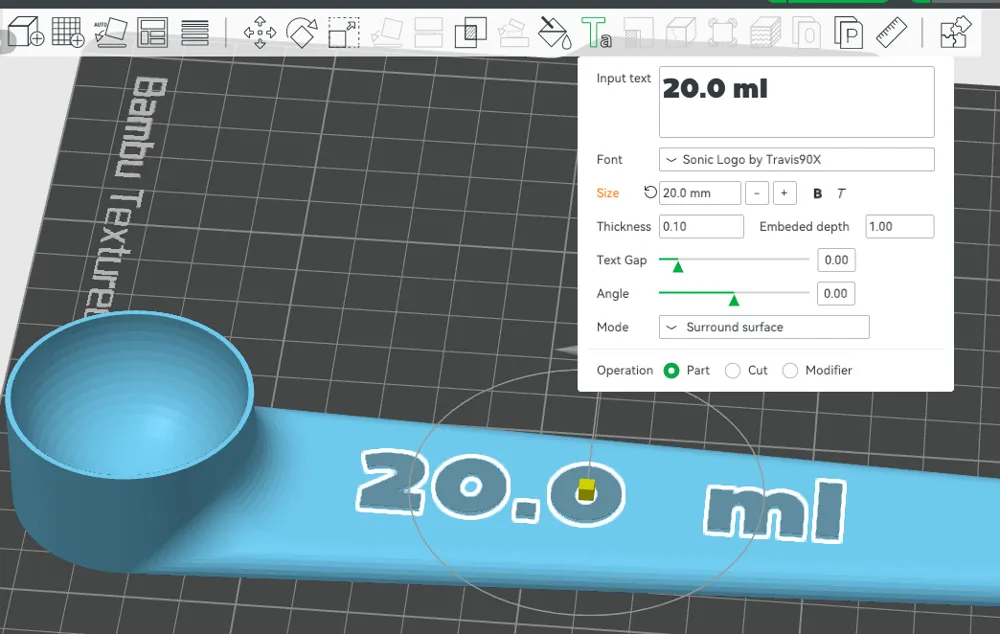Click the Text Gap numeric field
Image resolution: width=1000 pixels, height=634 pixels.
click(836, 260)
